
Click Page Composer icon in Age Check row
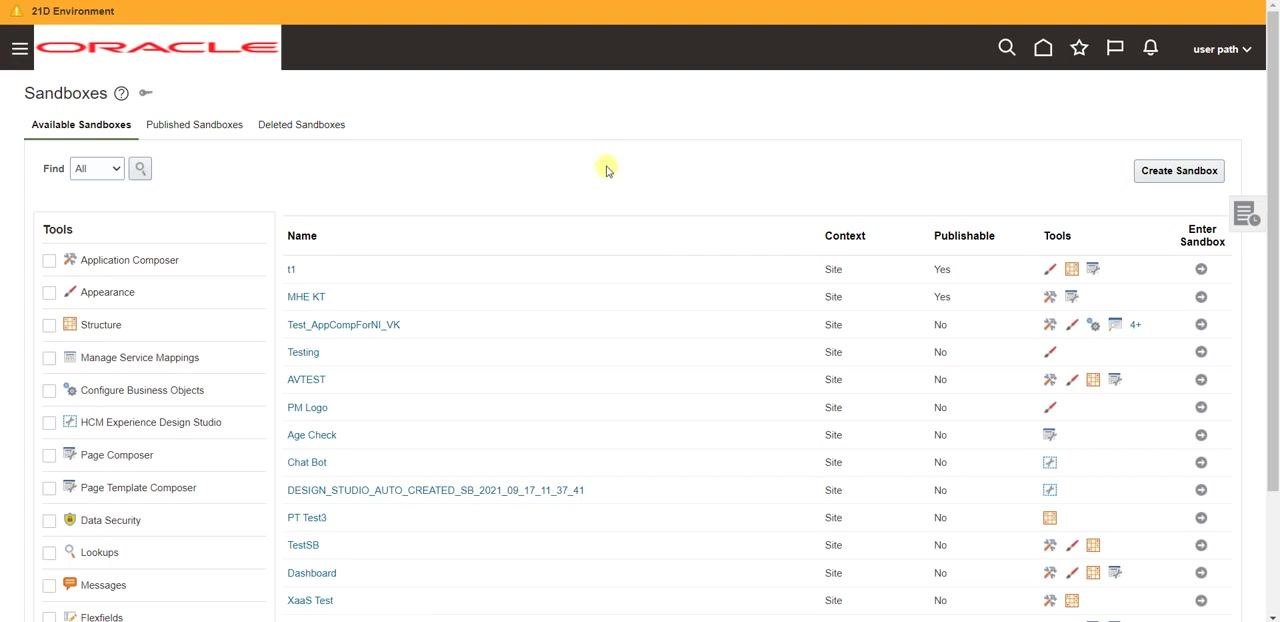point(1050,435)
